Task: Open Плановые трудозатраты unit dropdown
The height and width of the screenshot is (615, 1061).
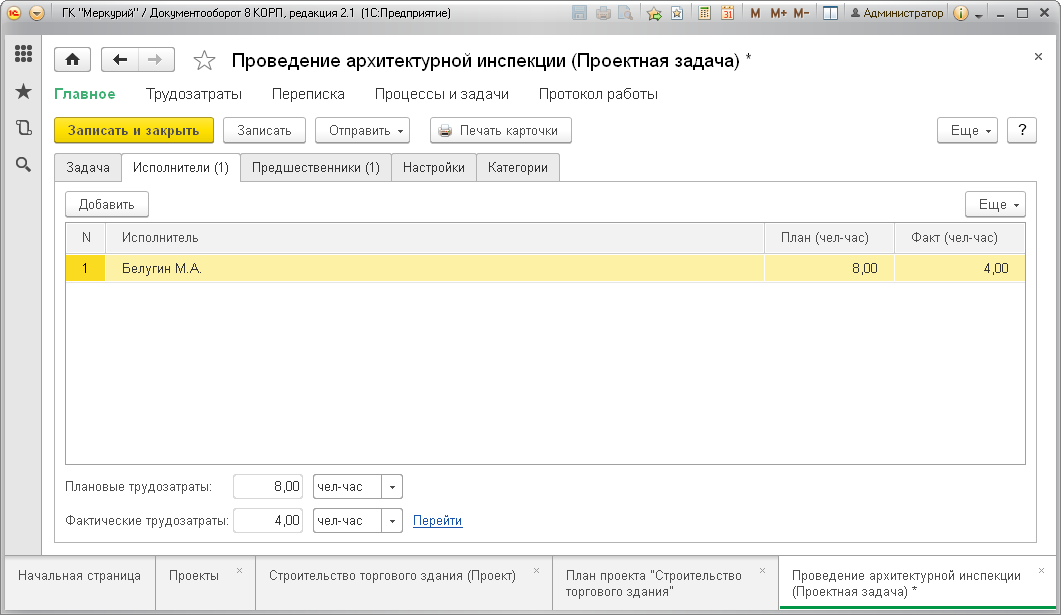Action: pos(392,486)
